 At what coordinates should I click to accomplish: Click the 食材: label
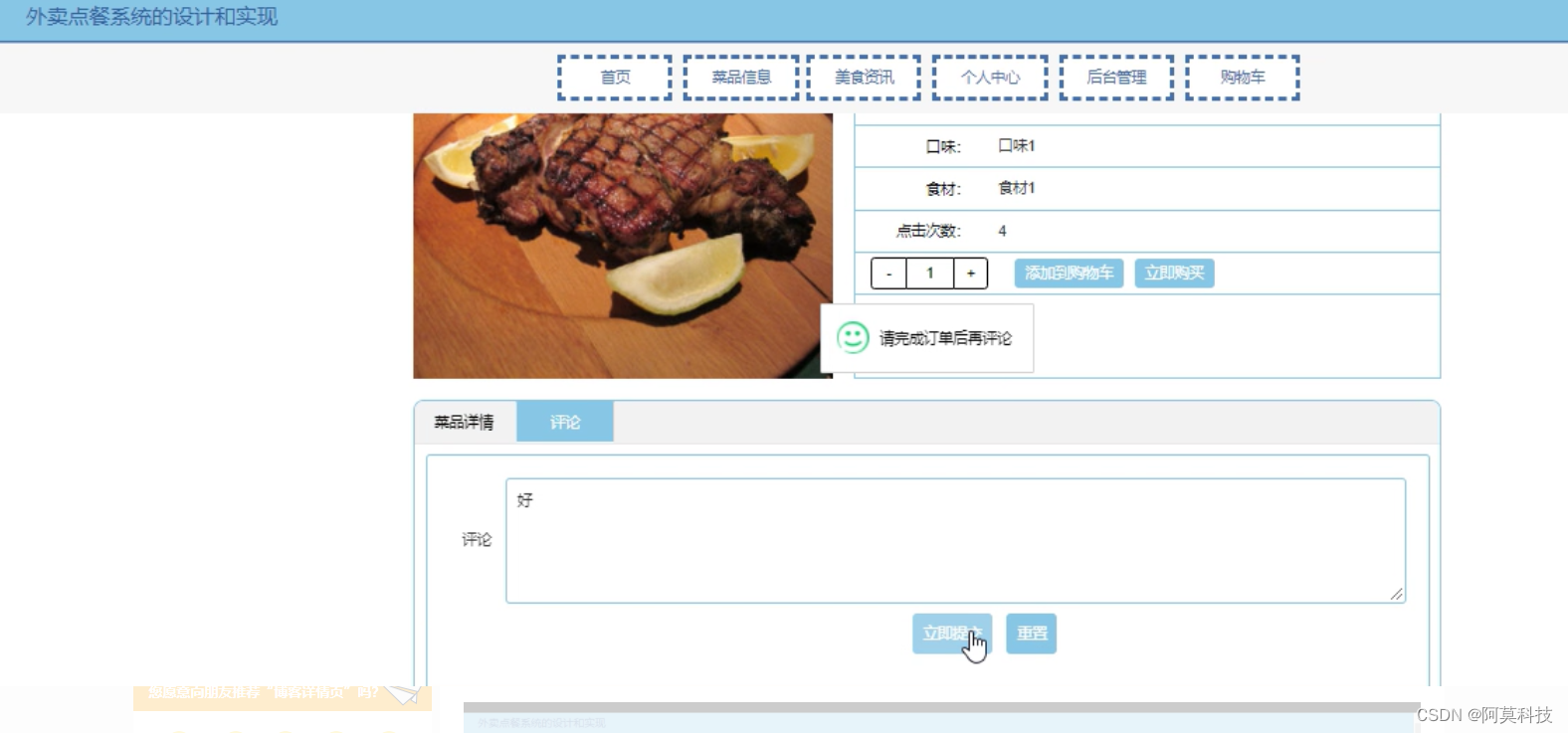(x=943, y=189)
